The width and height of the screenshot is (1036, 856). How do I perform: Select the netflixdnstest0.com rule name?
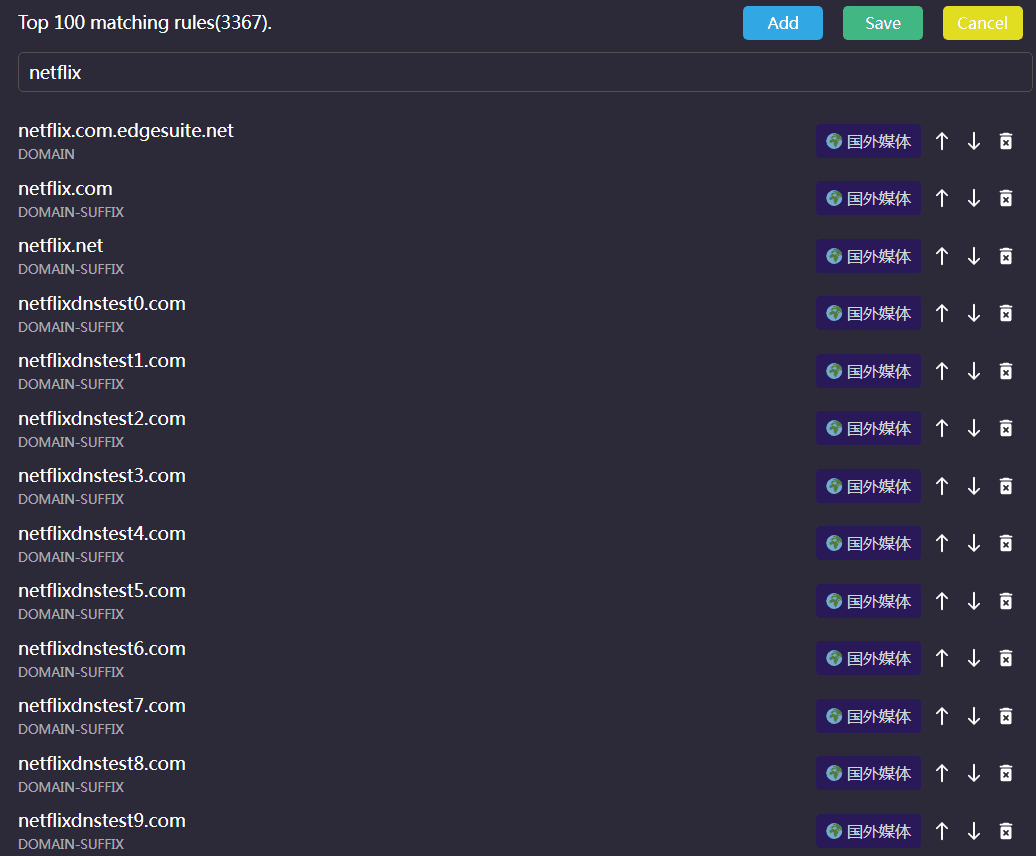click(102, 304)
